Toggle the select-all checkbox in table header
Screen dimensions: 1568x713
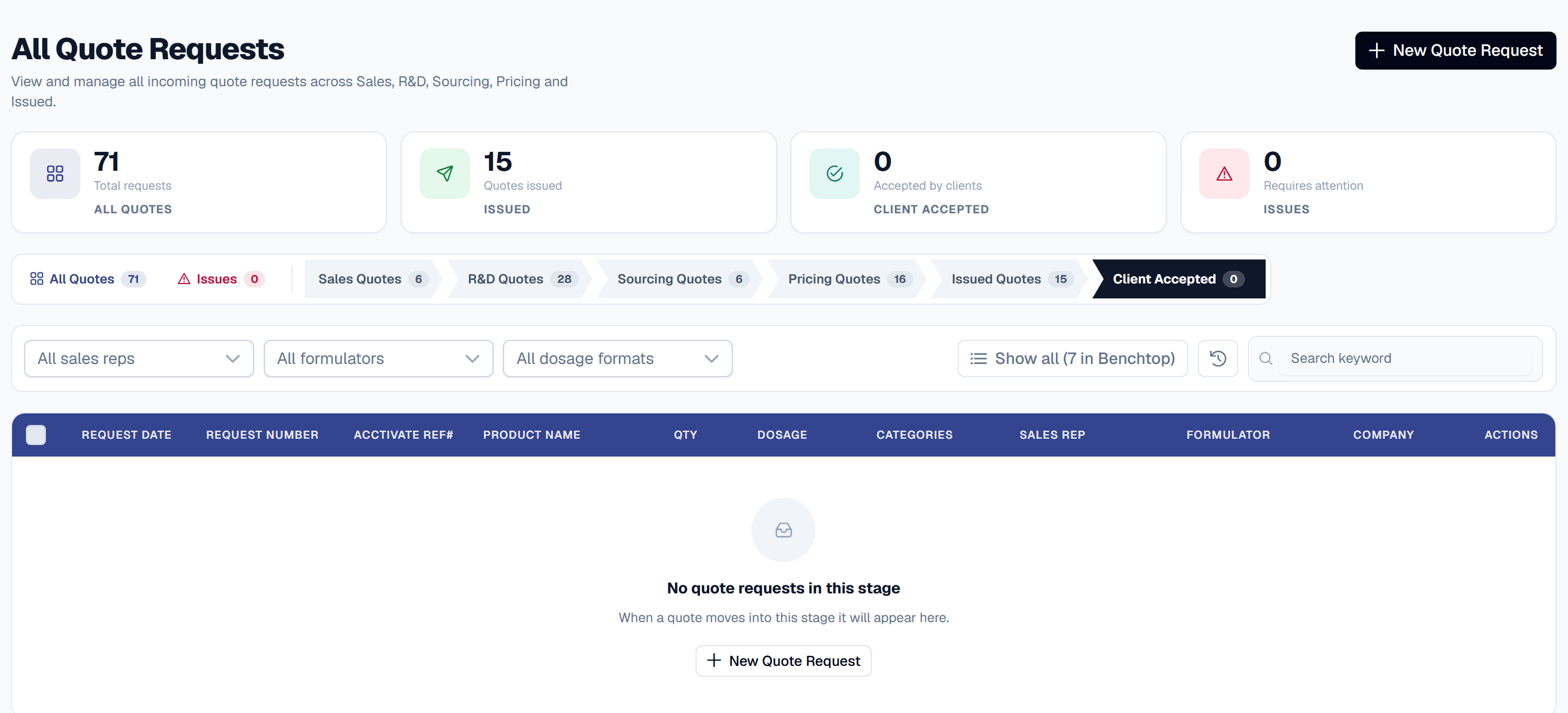36,435
